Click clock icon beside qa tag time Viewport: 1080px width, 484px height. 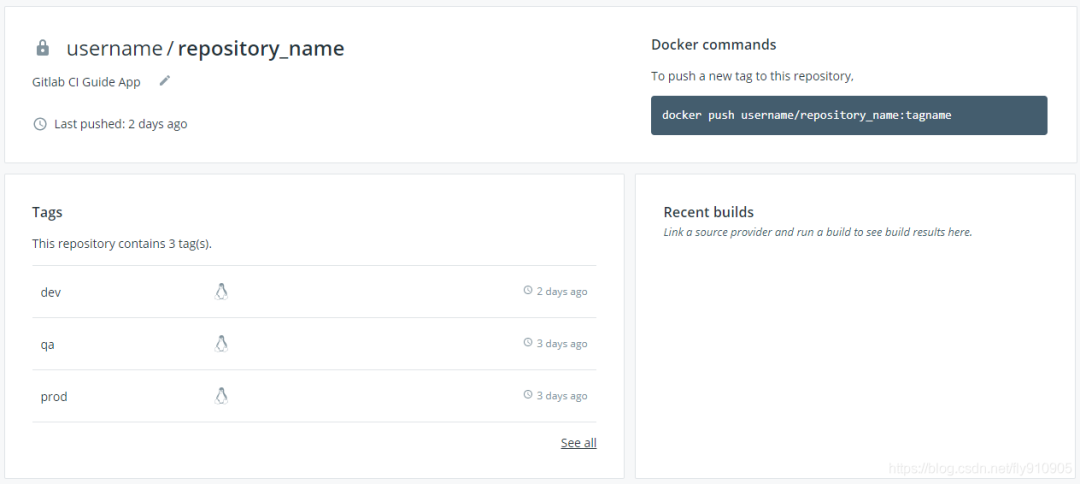pyautogui.click(x=528, y=343)
